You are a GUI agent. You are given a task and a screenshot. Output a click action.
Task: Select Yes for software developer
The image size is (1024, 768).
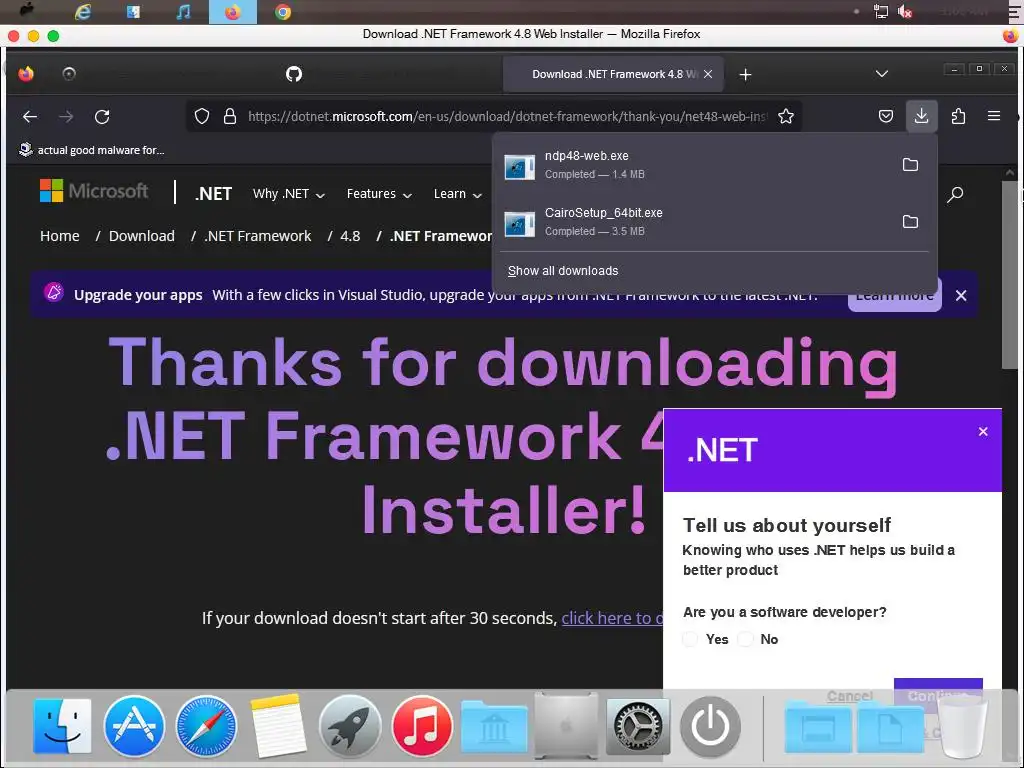tap(690, 639)
